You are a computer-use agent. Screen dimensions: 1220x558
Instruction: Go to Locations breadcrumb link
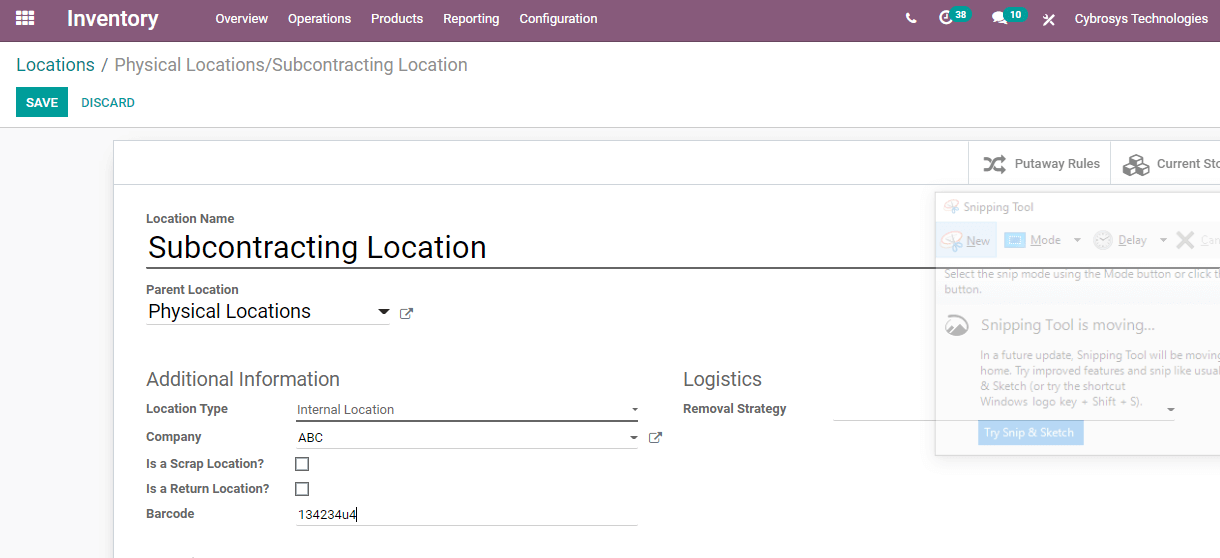tap(55, 65)
